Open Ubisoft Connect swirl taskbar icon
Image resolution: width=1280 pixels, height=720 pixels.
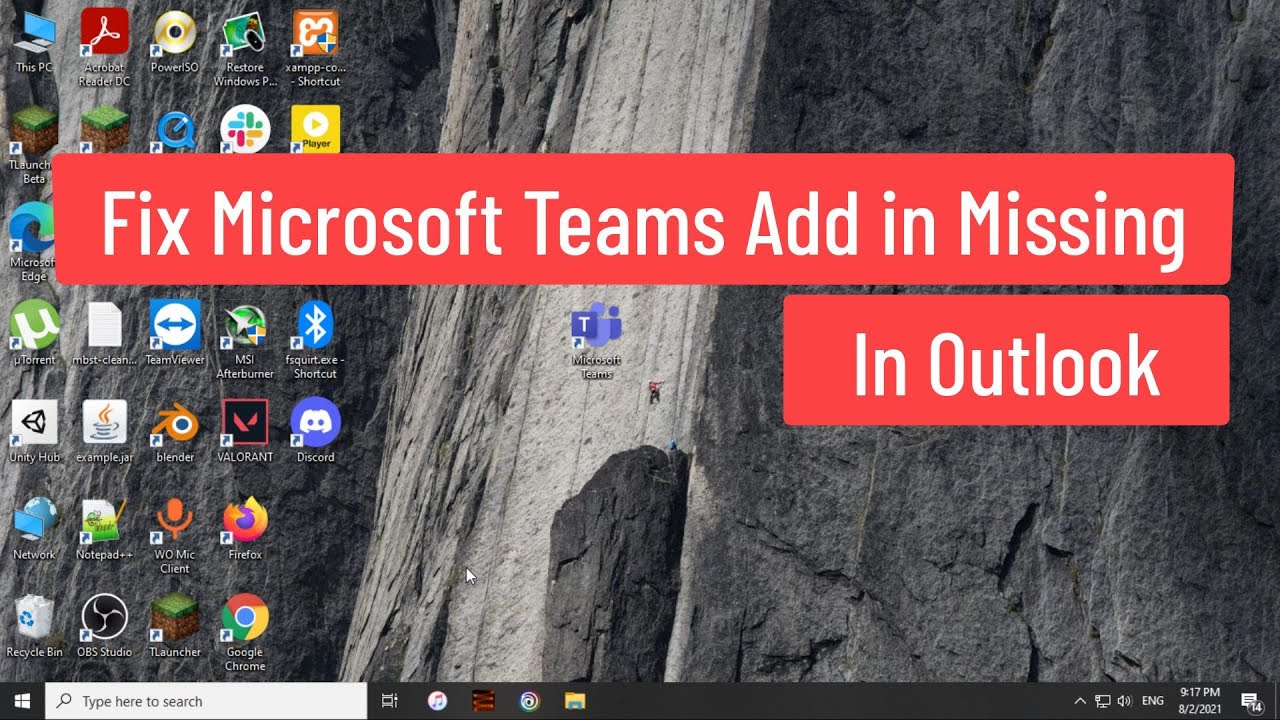pyautogui.click(x=529, y=701)
